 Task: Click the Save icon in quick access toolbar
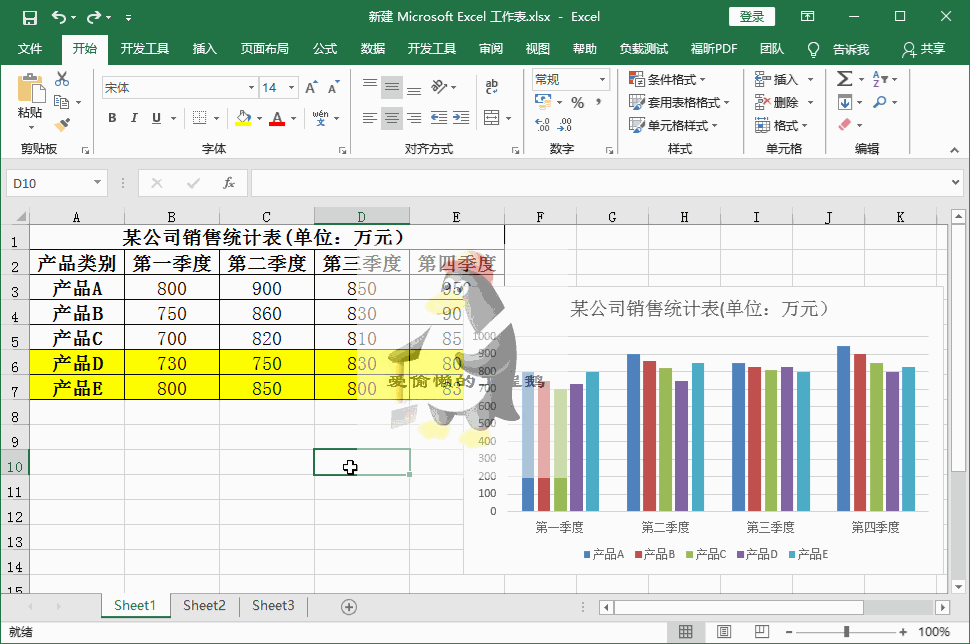[29, 17]
